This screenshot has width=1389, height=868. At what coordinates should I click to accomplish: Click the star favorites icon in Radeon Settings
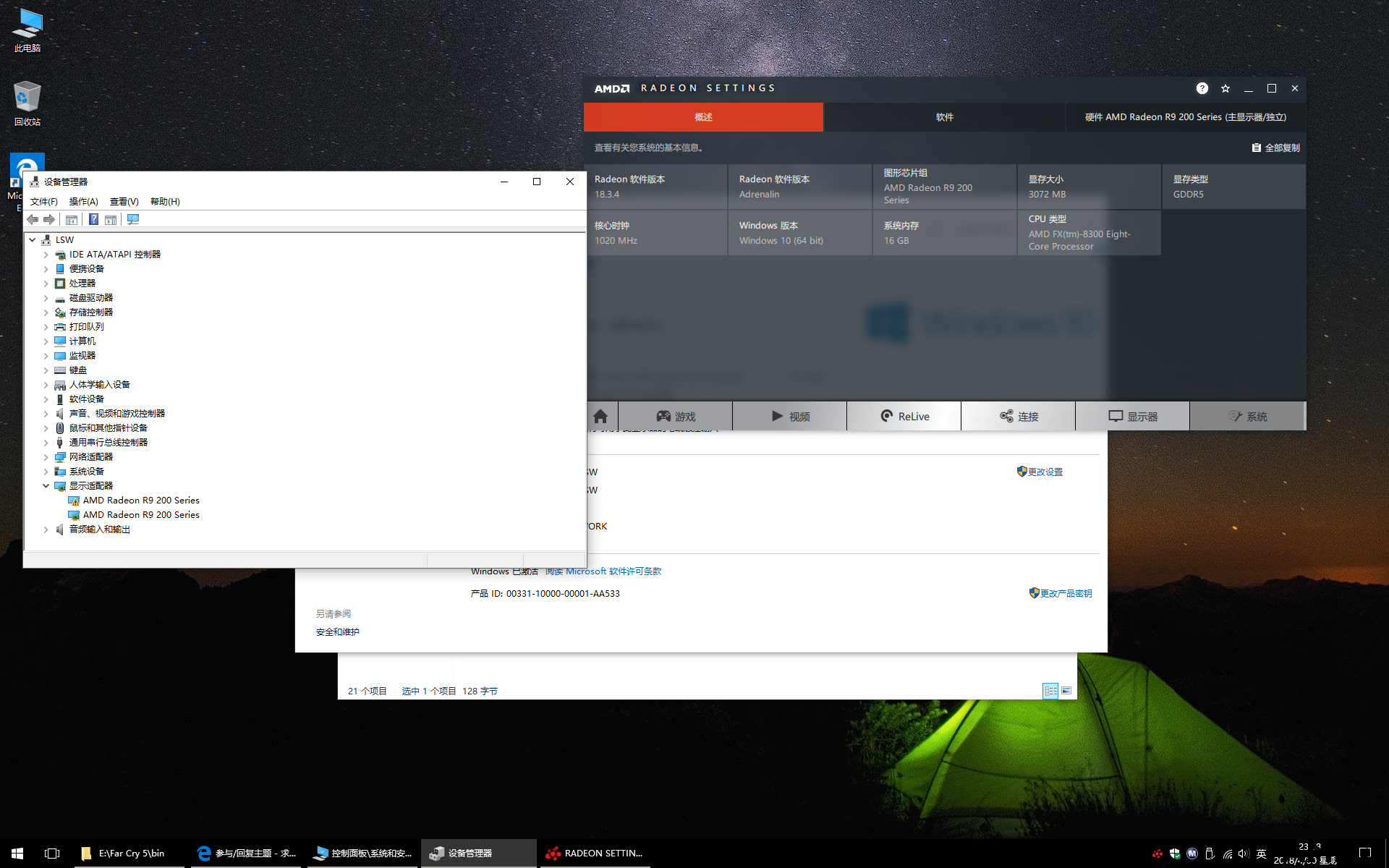pos(1226,88)
